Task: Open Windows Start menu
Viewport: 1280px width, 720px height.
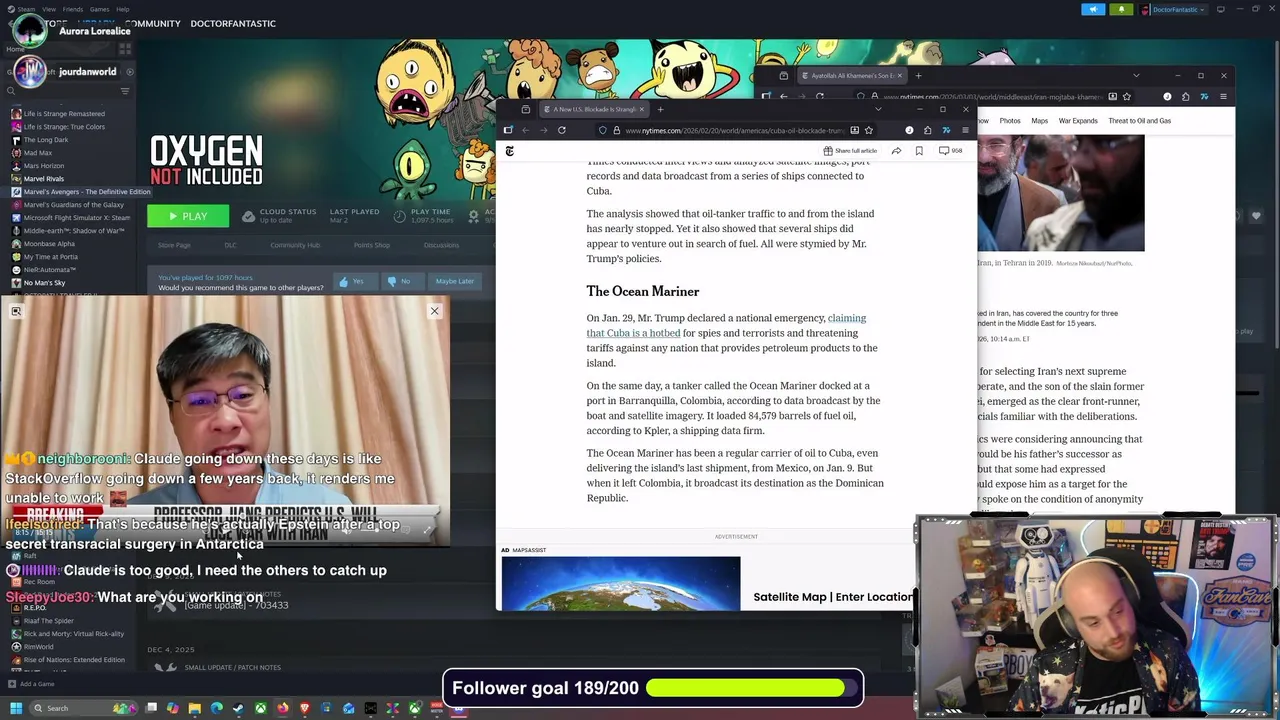Action: click(x=16, y=708)
